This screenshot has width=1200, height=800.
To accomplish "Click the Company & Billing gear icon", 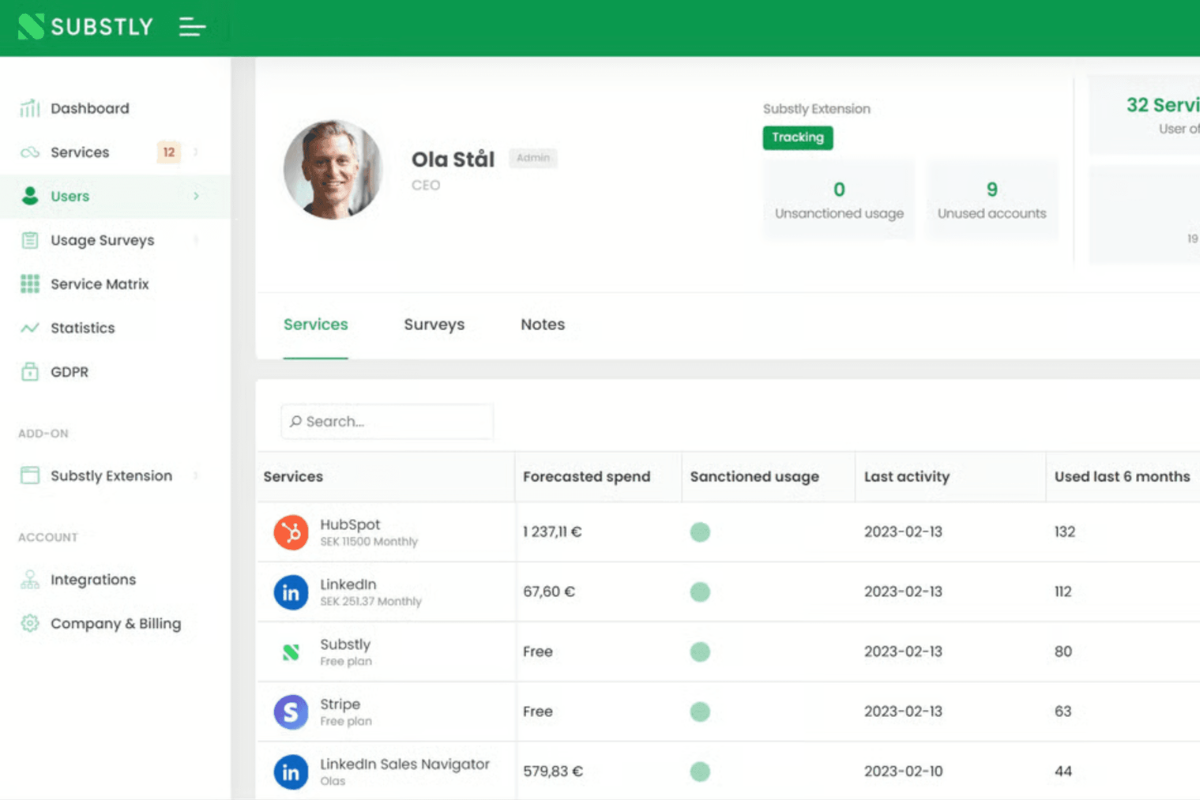I will tap(30, 624).
